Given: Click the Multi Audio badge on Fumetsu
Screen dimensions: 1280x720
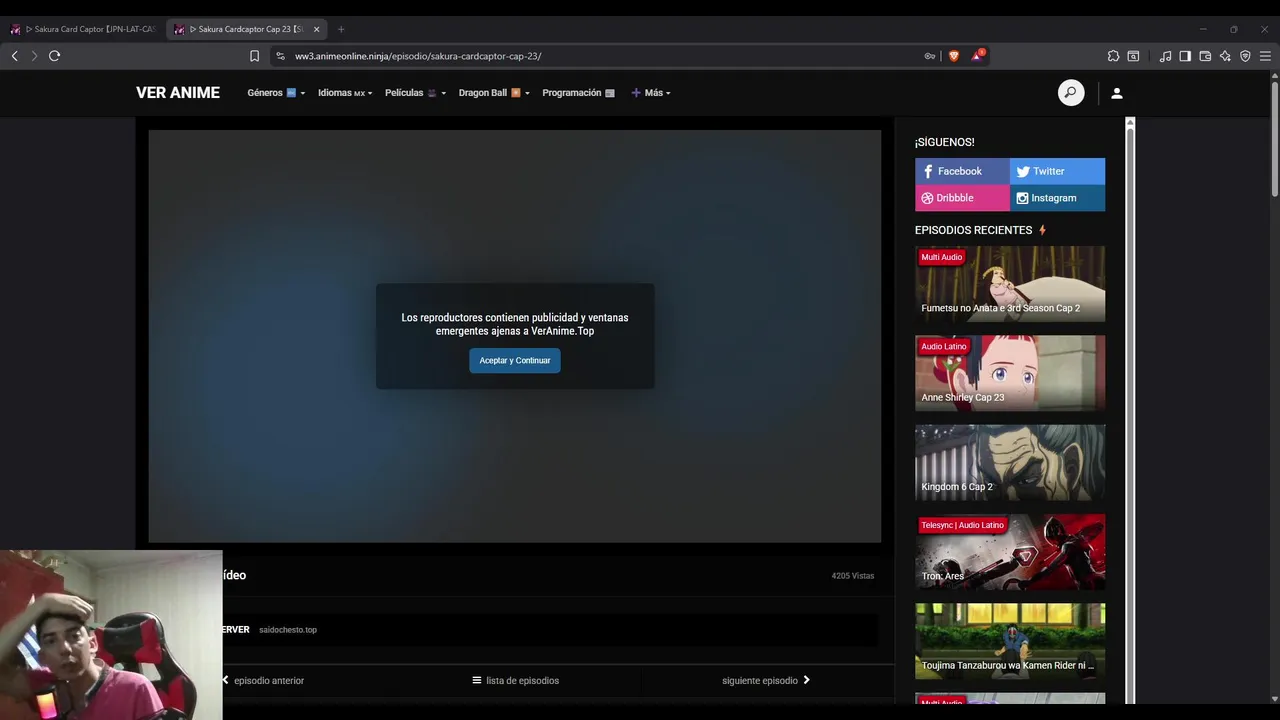Looking at the screenshot, I should click(x=942, y=257).
